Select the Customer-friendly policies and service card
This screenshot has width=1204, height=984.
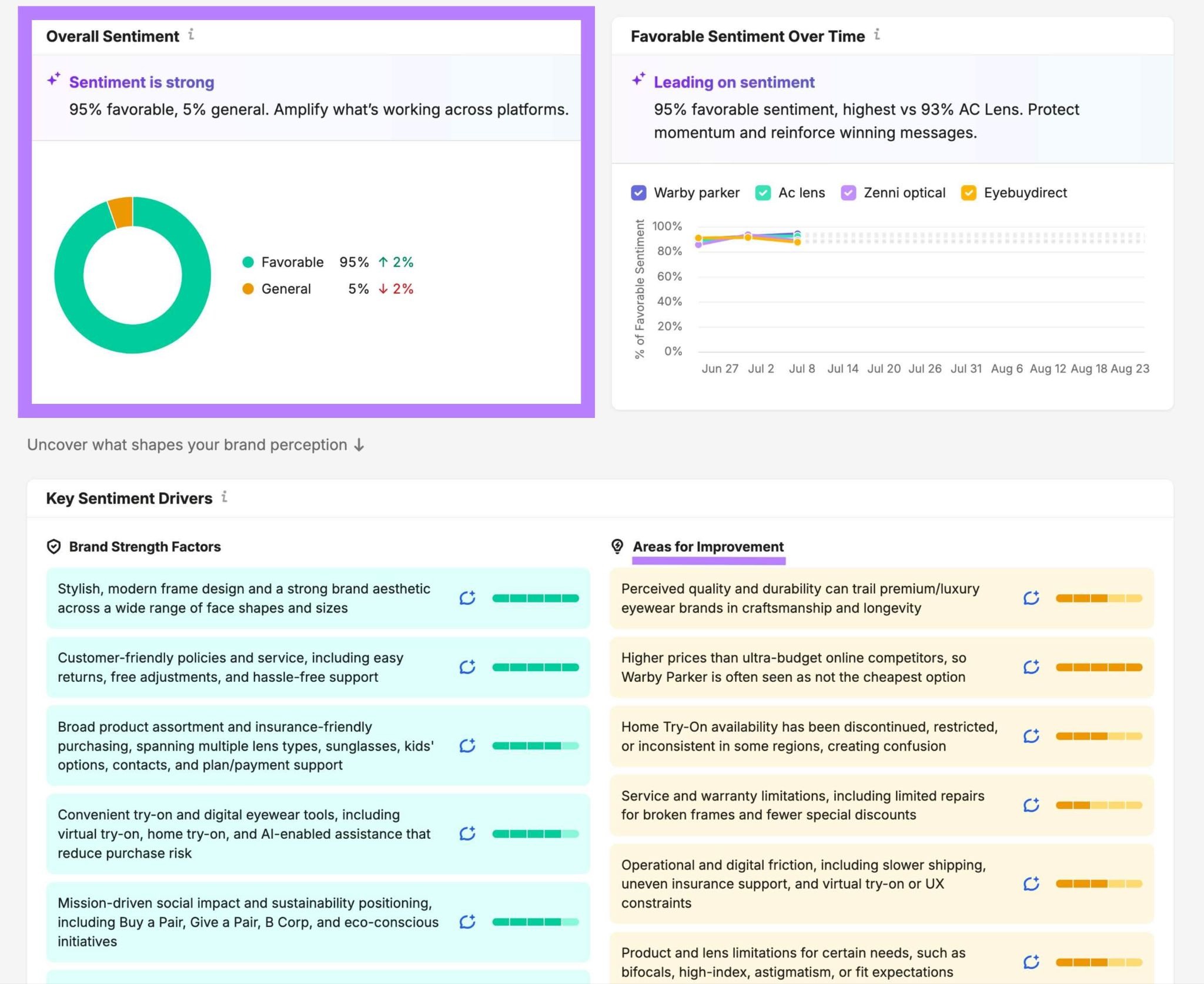[318, 667]
